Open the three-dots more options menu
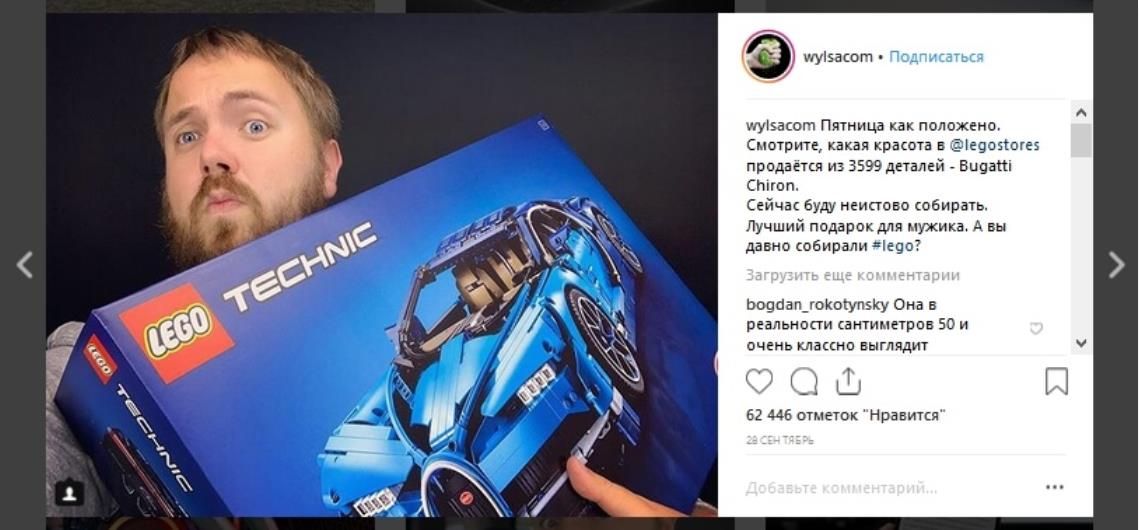The image size is (1139, 530). [x=1055, y=487]
